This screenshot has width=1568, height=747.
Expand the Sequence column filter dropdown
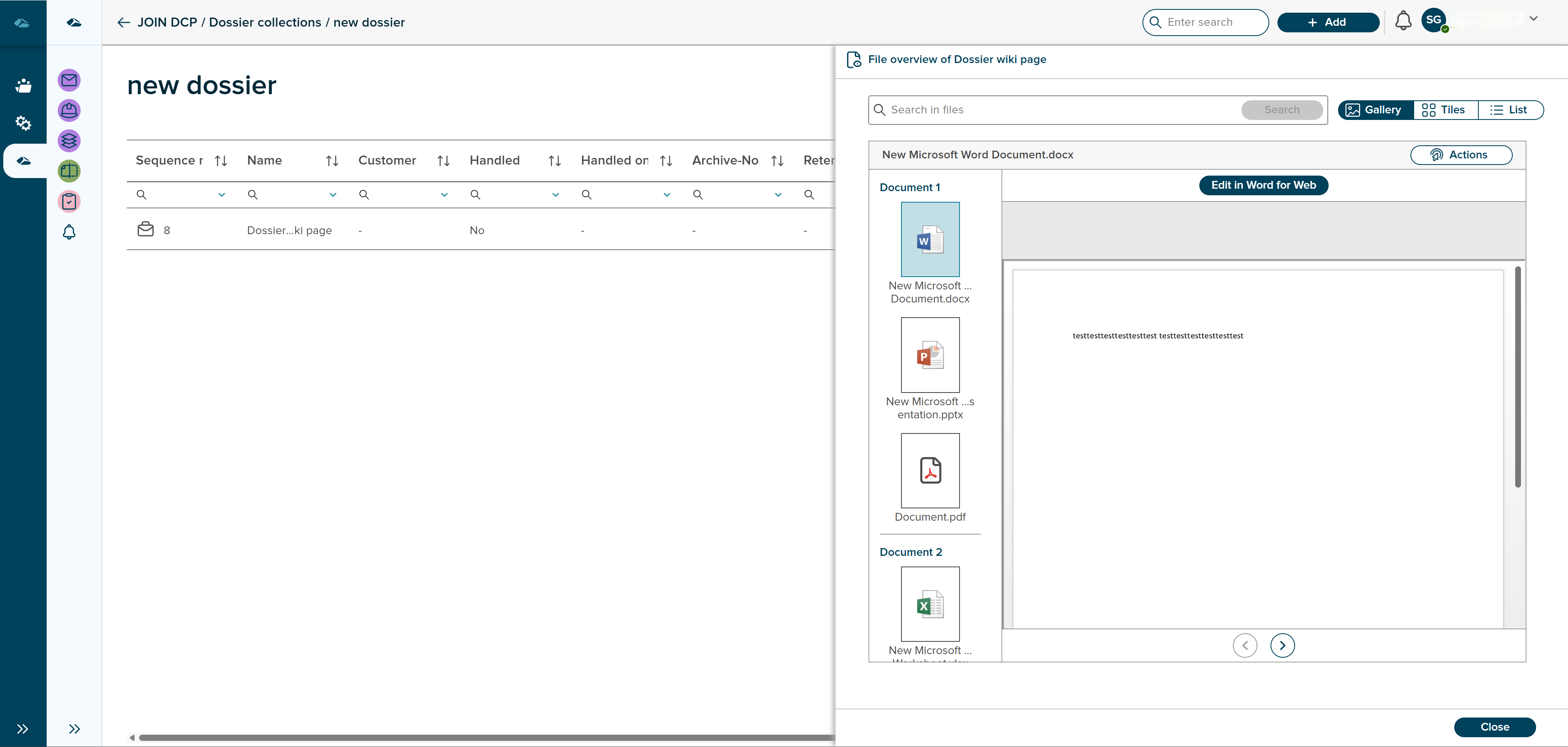pos(221,195)
